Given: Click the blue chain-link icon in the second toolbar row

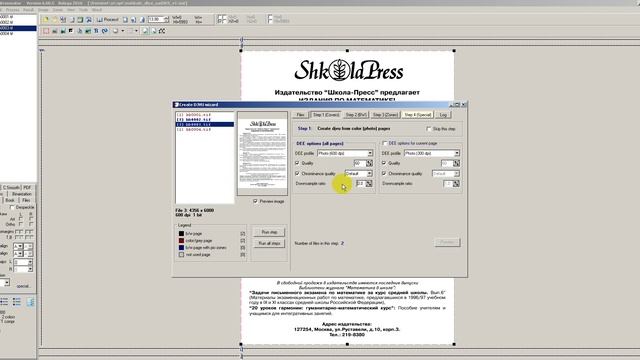Looking at the screenshot, I should [x=105, y=31].
